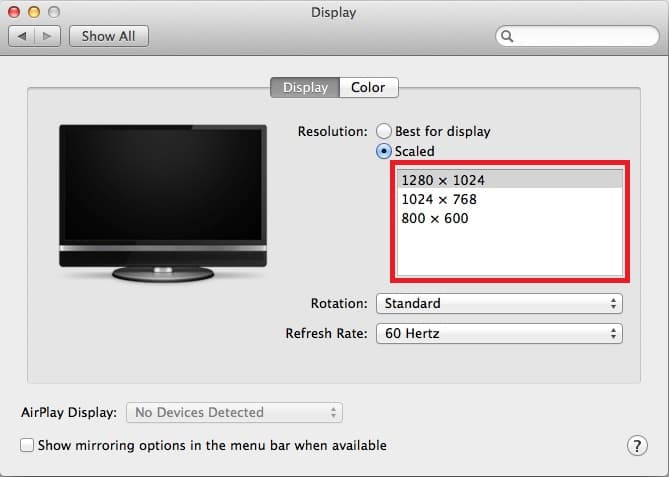This screenshot has width=669, height=477.
Task: Enable show mirroring options in menu bar
Action: coord(28,445)
